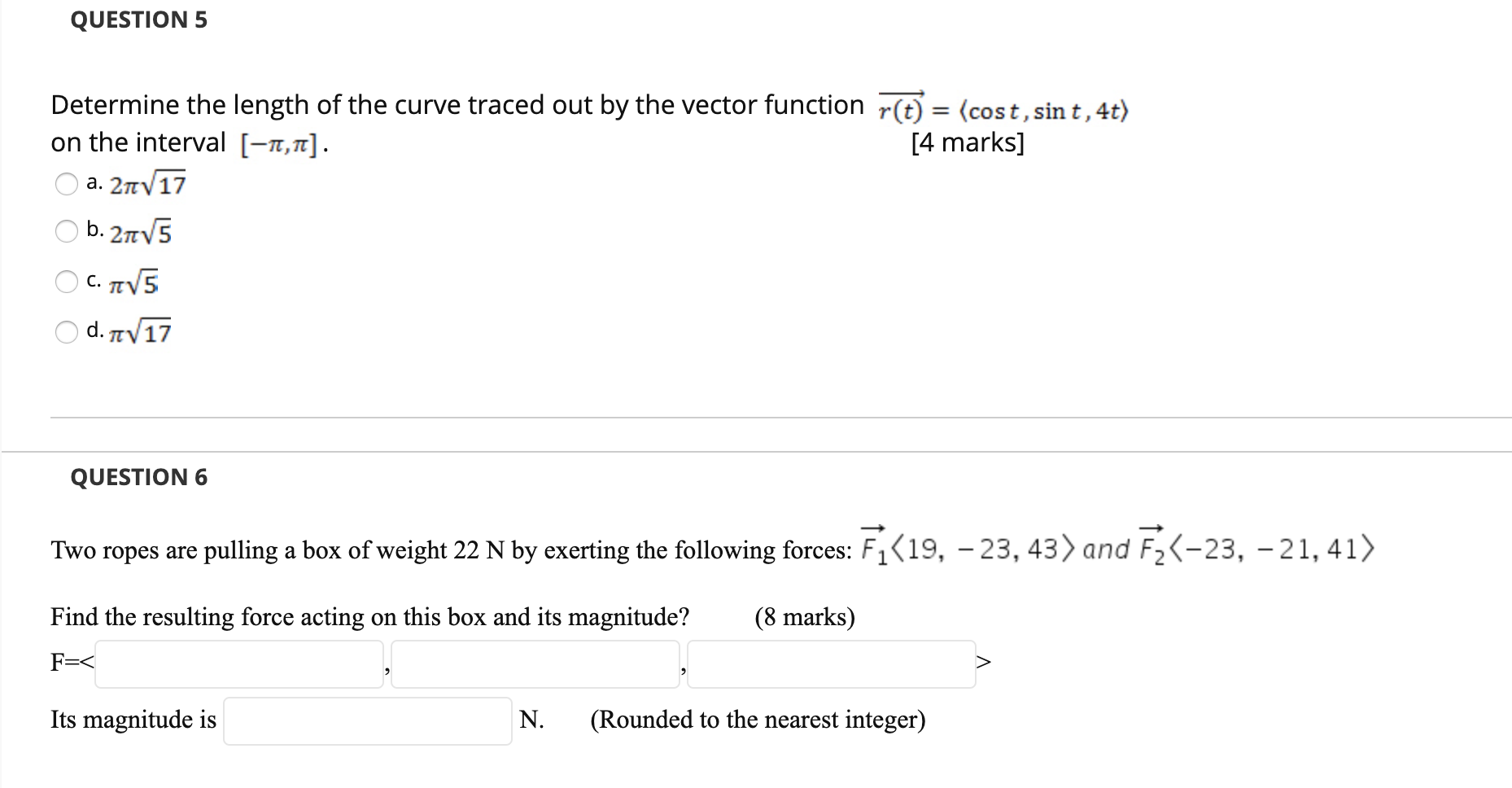Click the [4 marks] label in Question 5
This screenshot has height=788, width=1512.
pyautogui.click(x=967, y=142)
